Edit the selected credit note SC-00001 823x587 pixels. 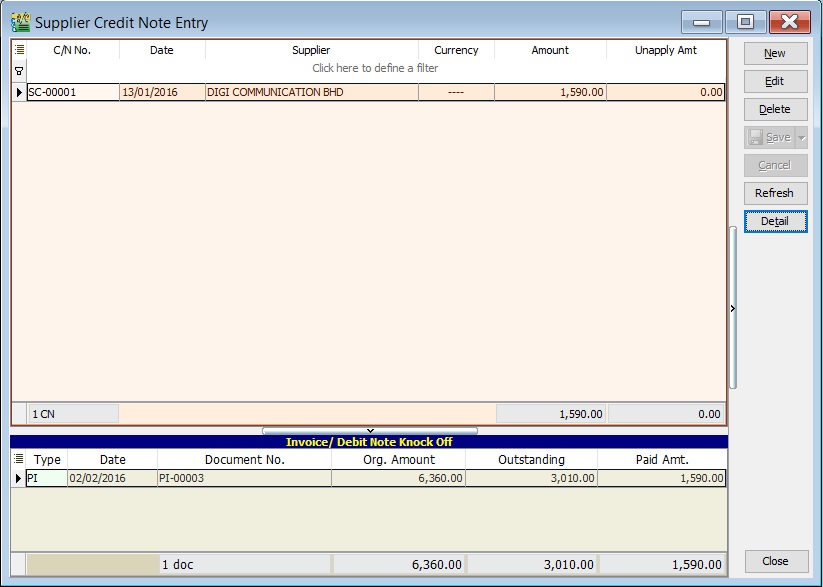pyautogui.click(x=775, y=81)
